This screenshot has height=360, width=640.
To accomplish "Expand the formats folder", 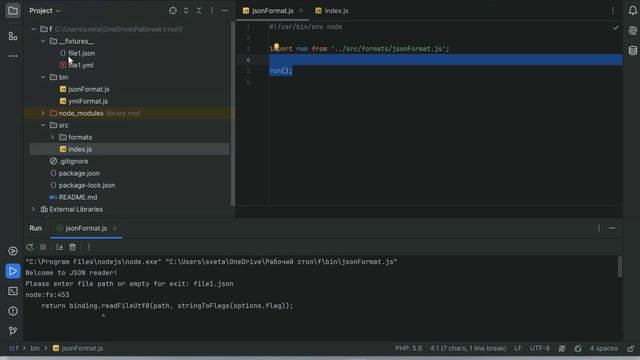I will tap(52, 137).
